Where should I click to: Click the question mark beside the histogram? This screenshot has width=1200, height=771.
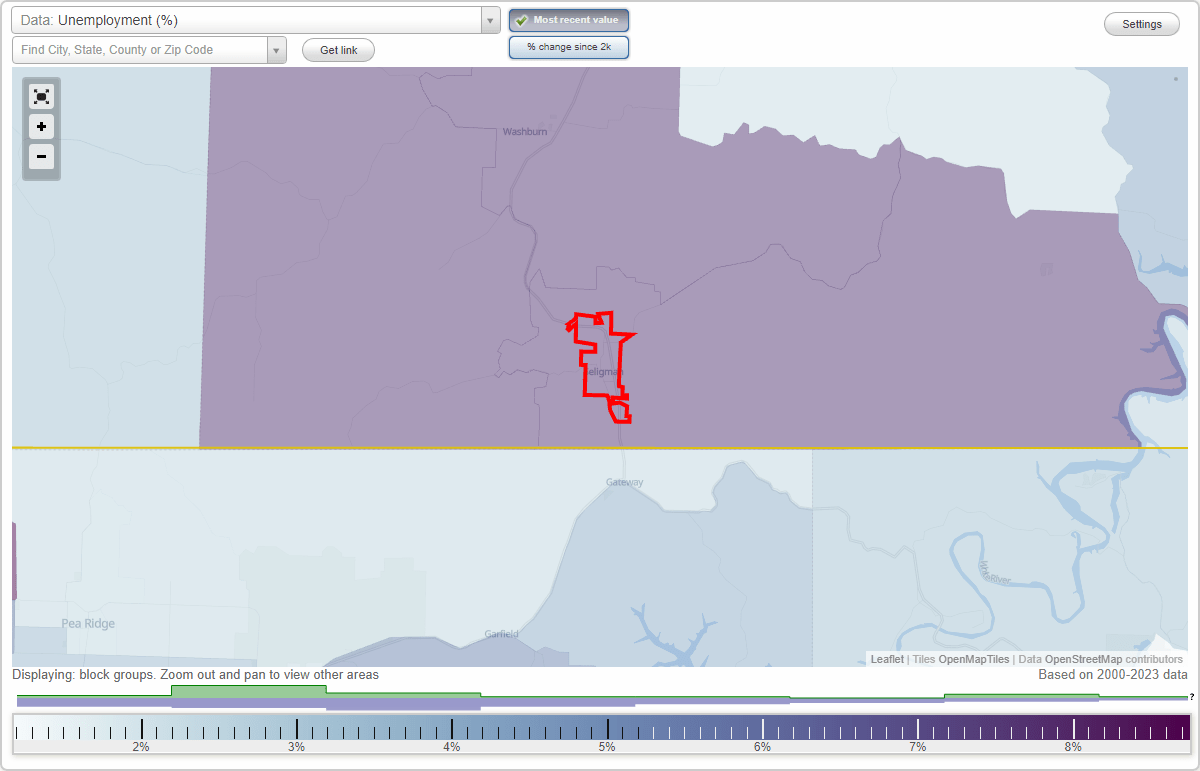(x=1191, y=696)
